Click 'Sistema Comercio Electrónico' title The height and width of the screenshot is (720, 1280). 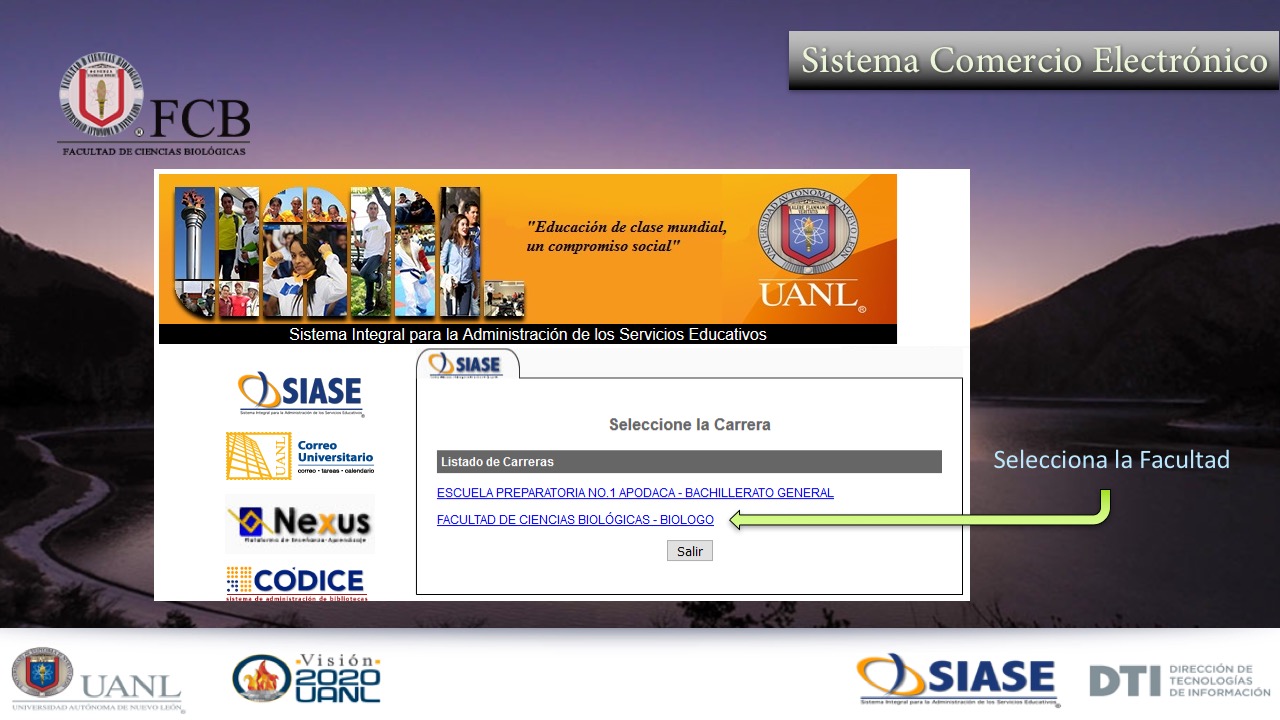pos(1034,60)
